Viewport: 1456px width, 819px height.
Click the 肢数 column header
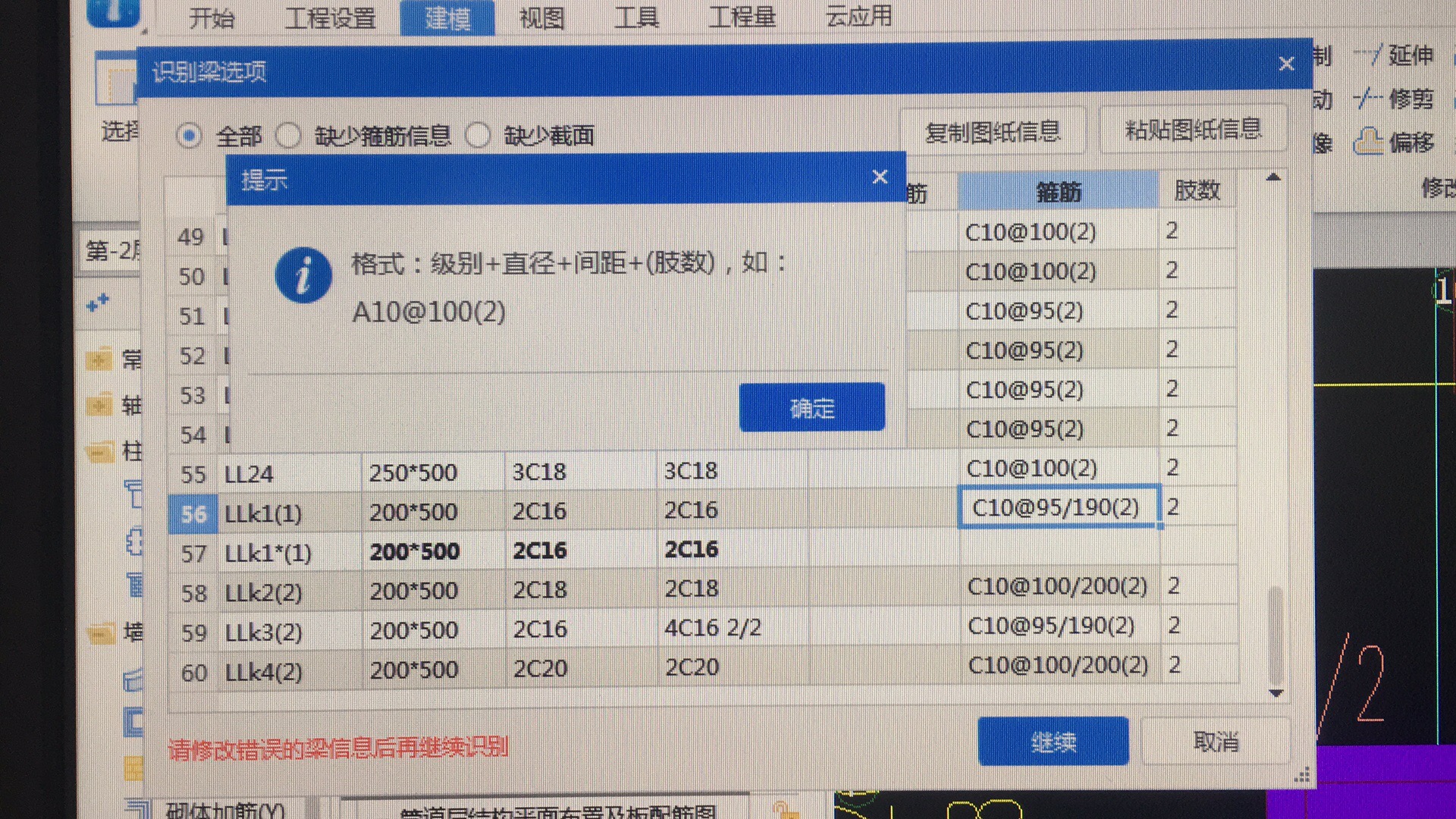tap(1197, 190)
